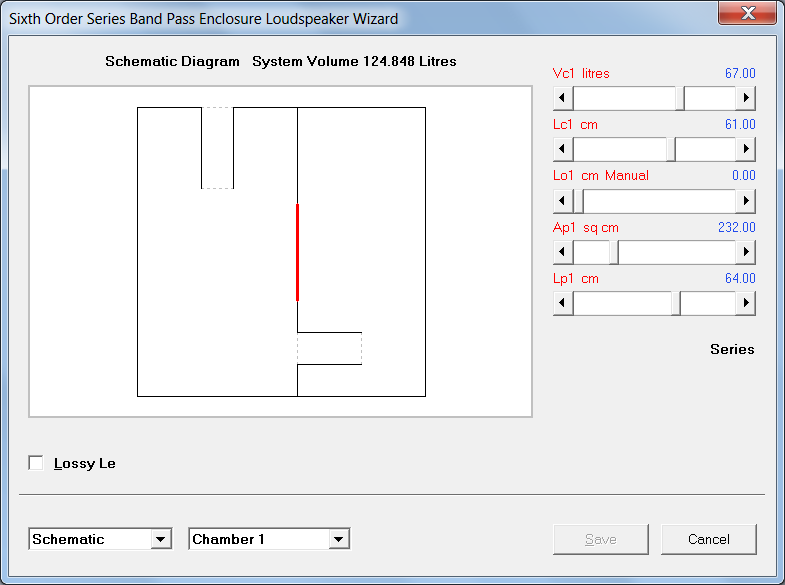Increase Lc1 cm with its right arrow
785x585 pixels.
click(x=745, y=149)
